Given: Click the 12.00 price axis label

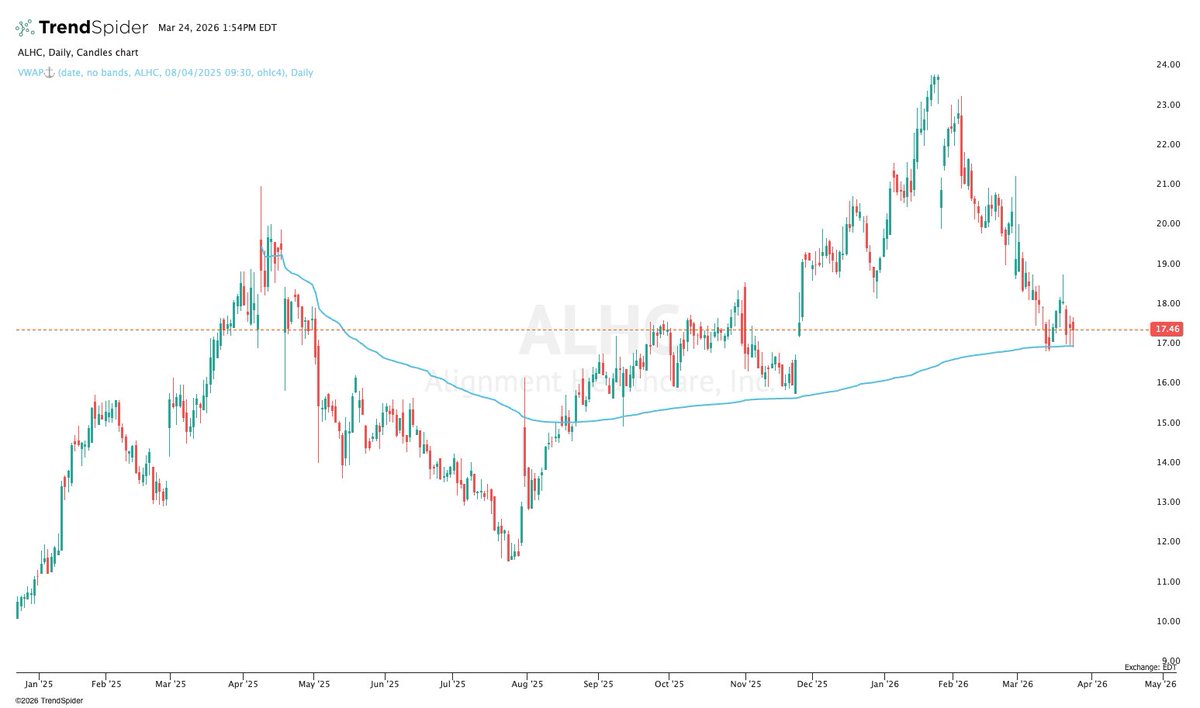Looking at the screenshot, I should [x=1168, y=542].
